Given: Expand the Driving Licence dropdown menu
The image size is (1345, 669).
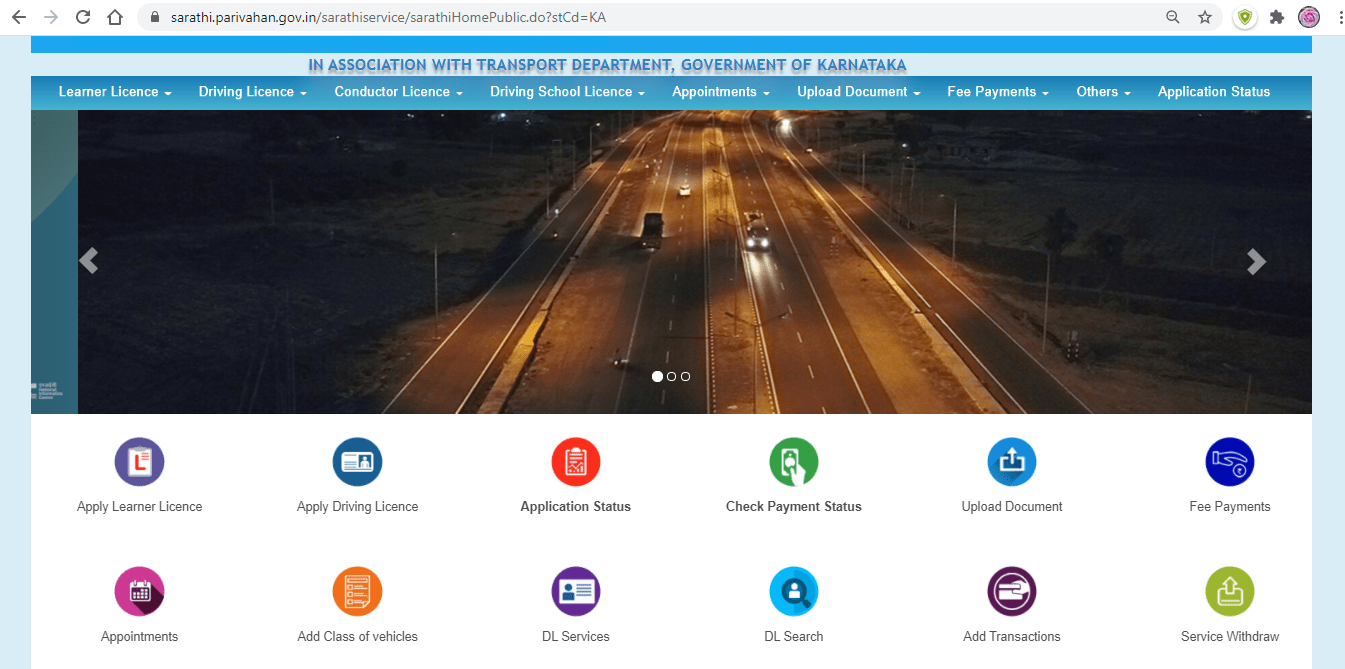Looking at the screenshot, I should [252, 92].
